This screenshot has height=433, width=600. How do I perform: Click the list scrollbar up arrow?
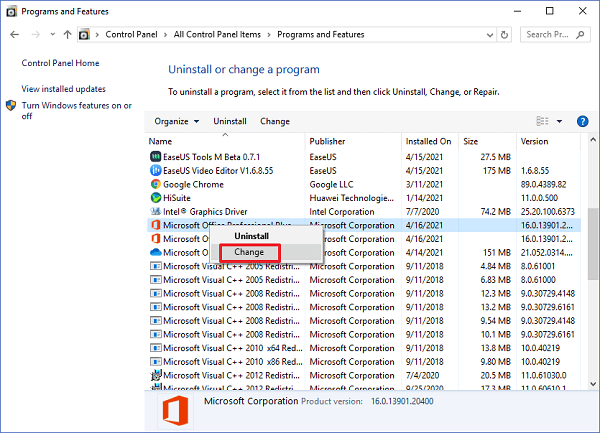593,140
